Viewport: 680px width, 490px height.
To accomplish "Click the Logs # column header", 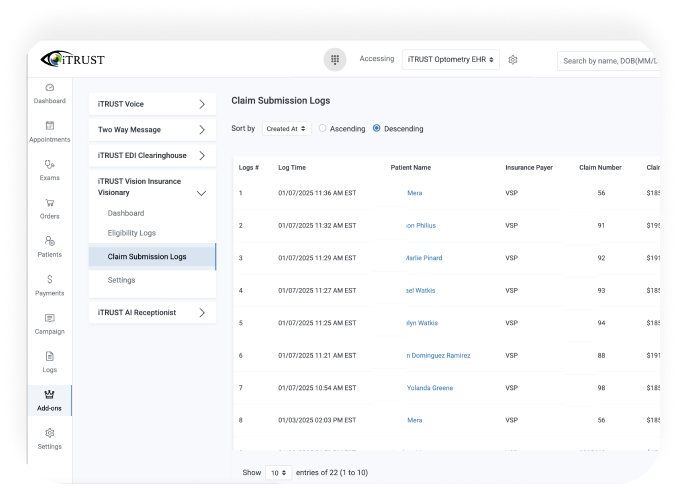I will 248,167.
